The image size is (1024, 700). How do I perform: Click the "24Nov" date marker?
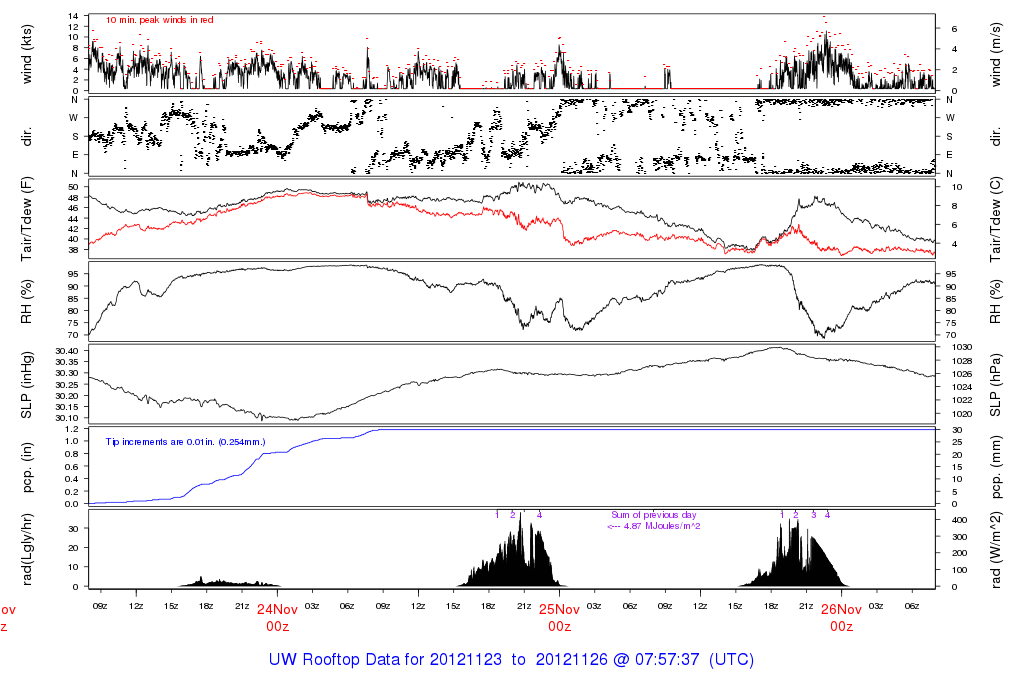277,609
